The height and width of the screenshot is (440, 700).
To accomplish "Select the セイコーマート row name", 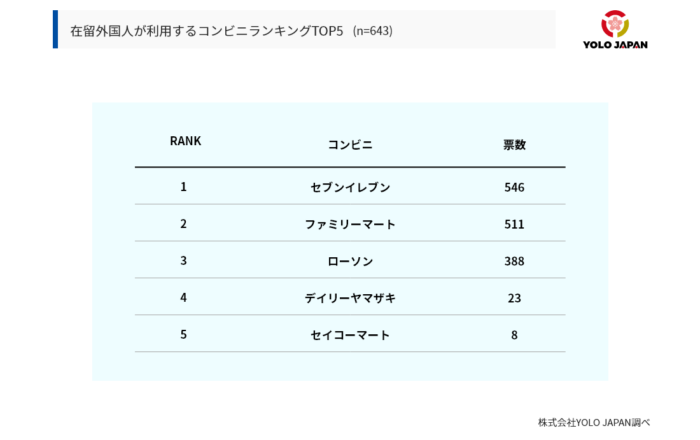I will pyautogui.click(x=350, y=335).
